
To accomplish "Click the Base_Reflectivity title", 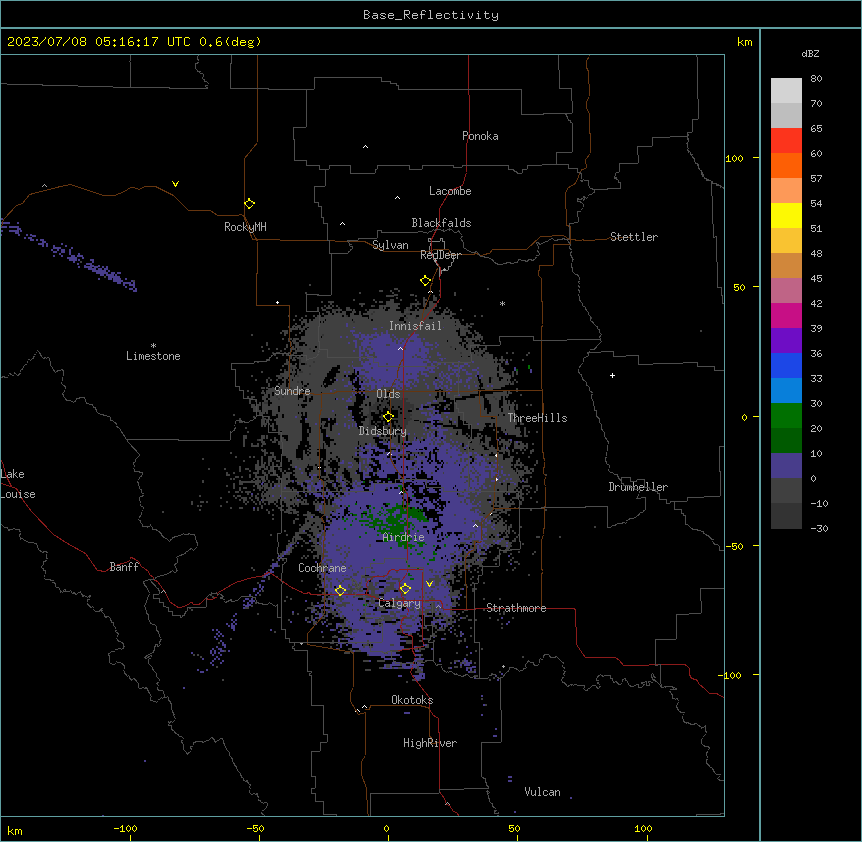I will click(x=431, y=15).
